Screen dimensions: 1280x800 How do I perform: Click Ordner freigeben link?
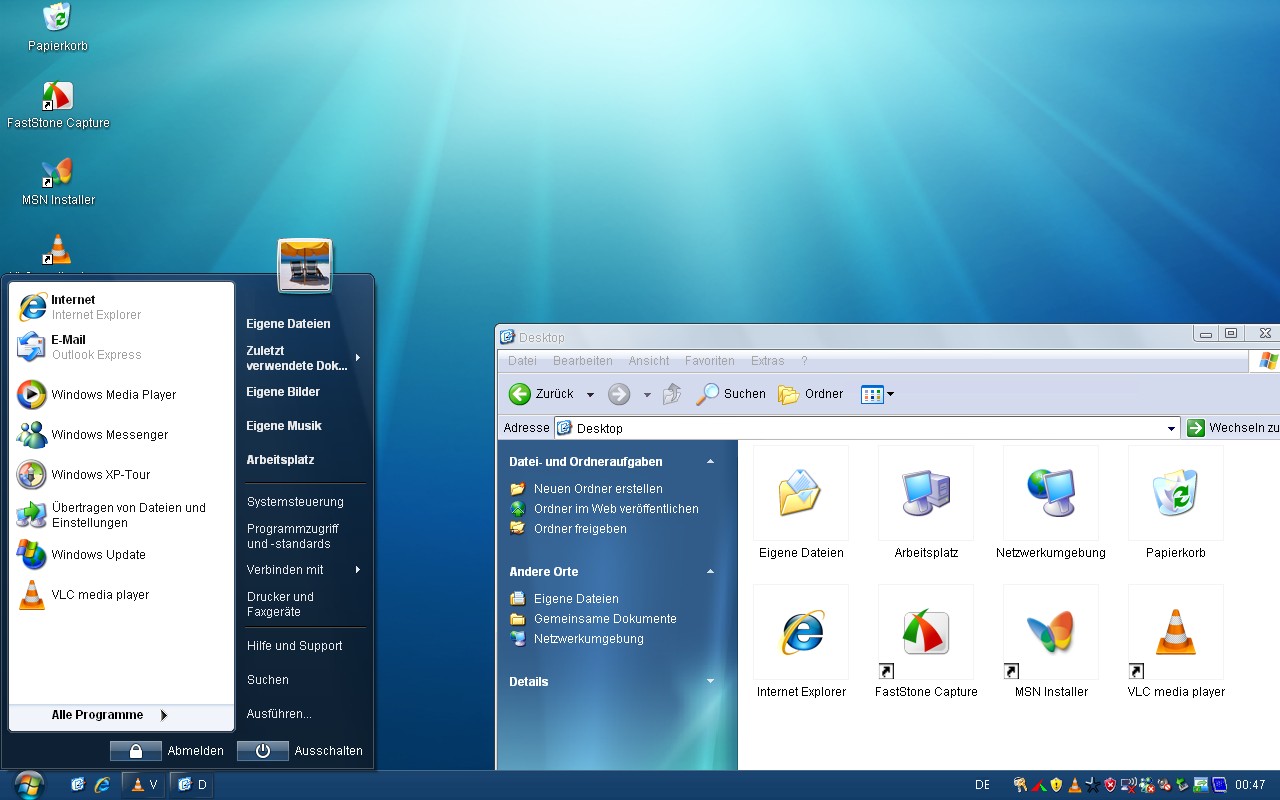[580, 529]
